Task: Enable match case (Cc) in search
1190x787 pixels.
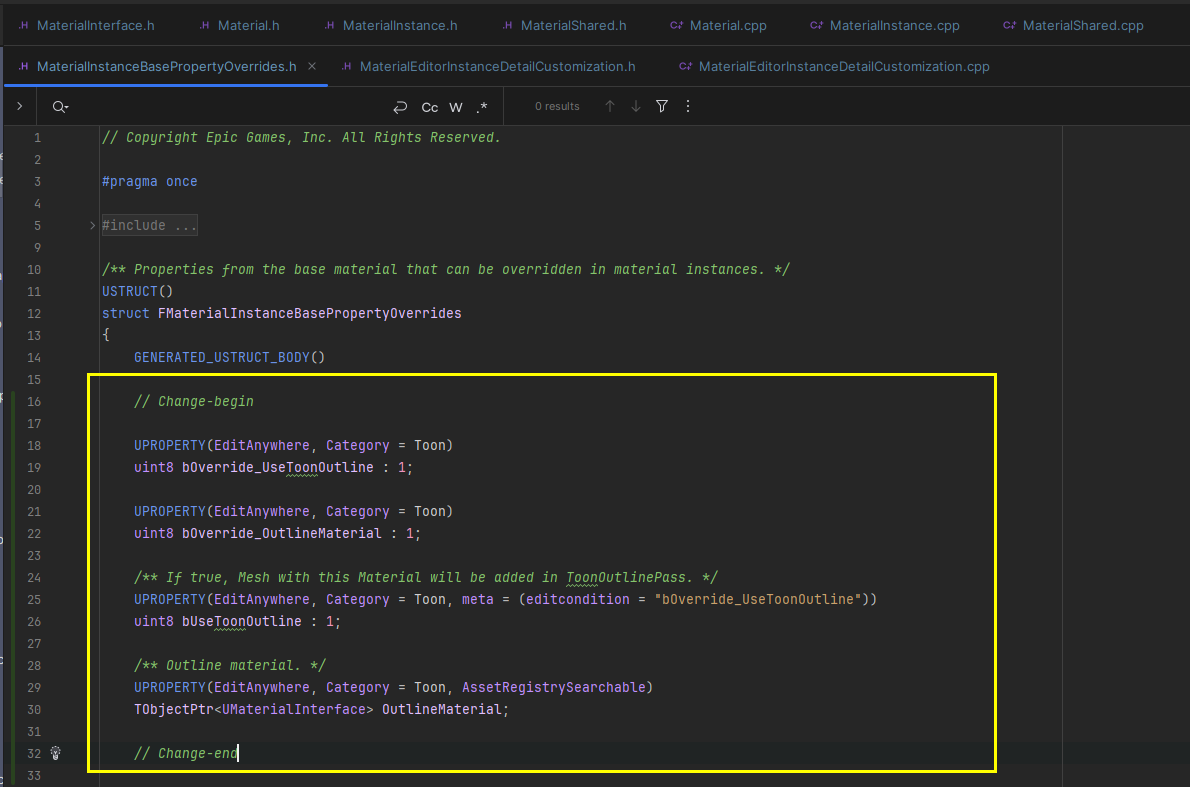Action: pos(430,106)
